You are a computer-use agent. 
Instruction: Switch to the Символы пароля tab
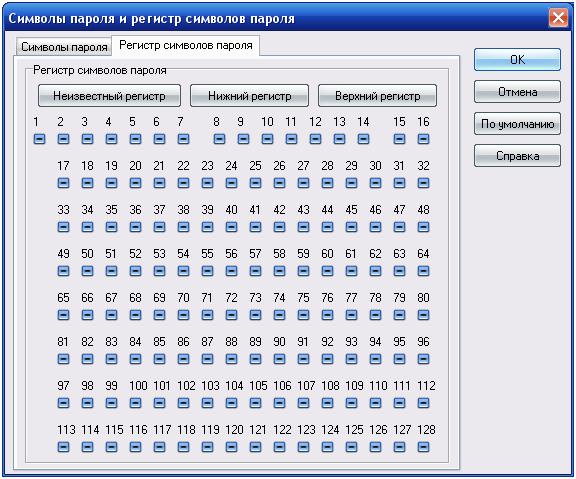tap(64, 47)
